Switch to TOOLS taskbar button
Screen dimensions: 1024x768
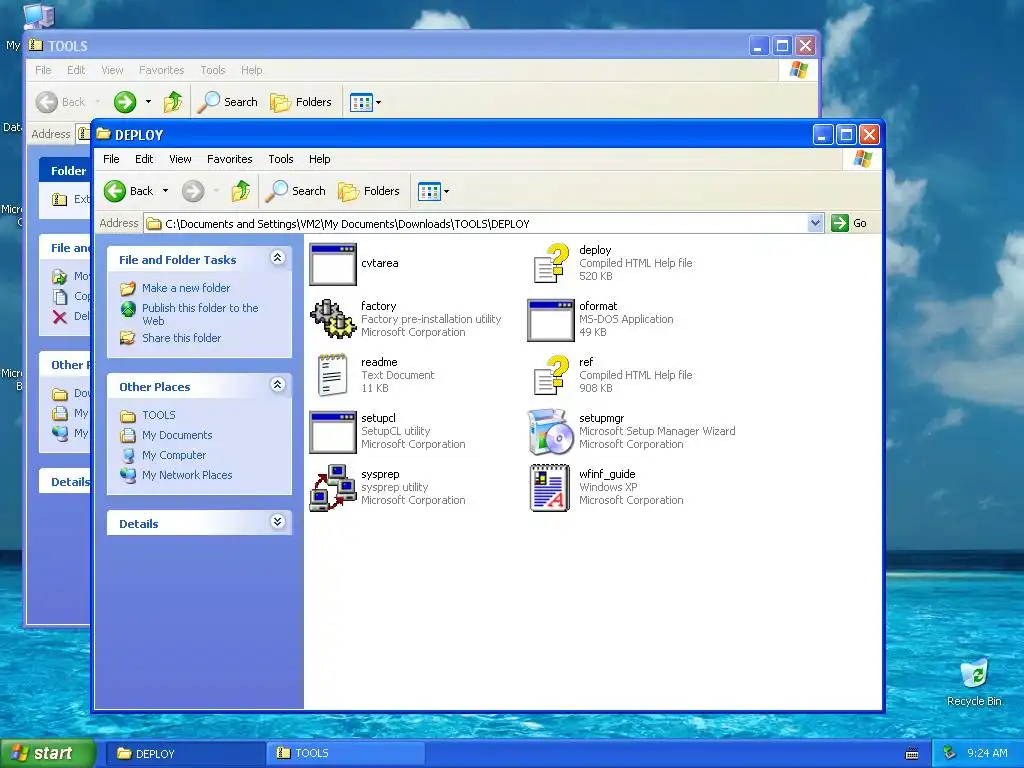tap(346, 753)
